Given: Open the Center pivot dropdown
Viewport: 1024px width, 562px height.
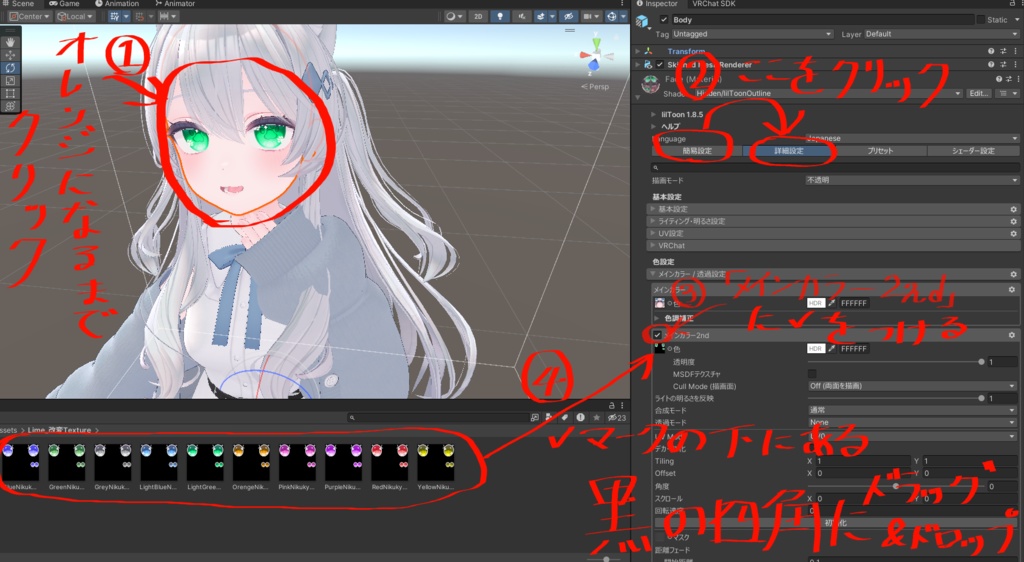Looking at the screenshot, I should point(30,16).
